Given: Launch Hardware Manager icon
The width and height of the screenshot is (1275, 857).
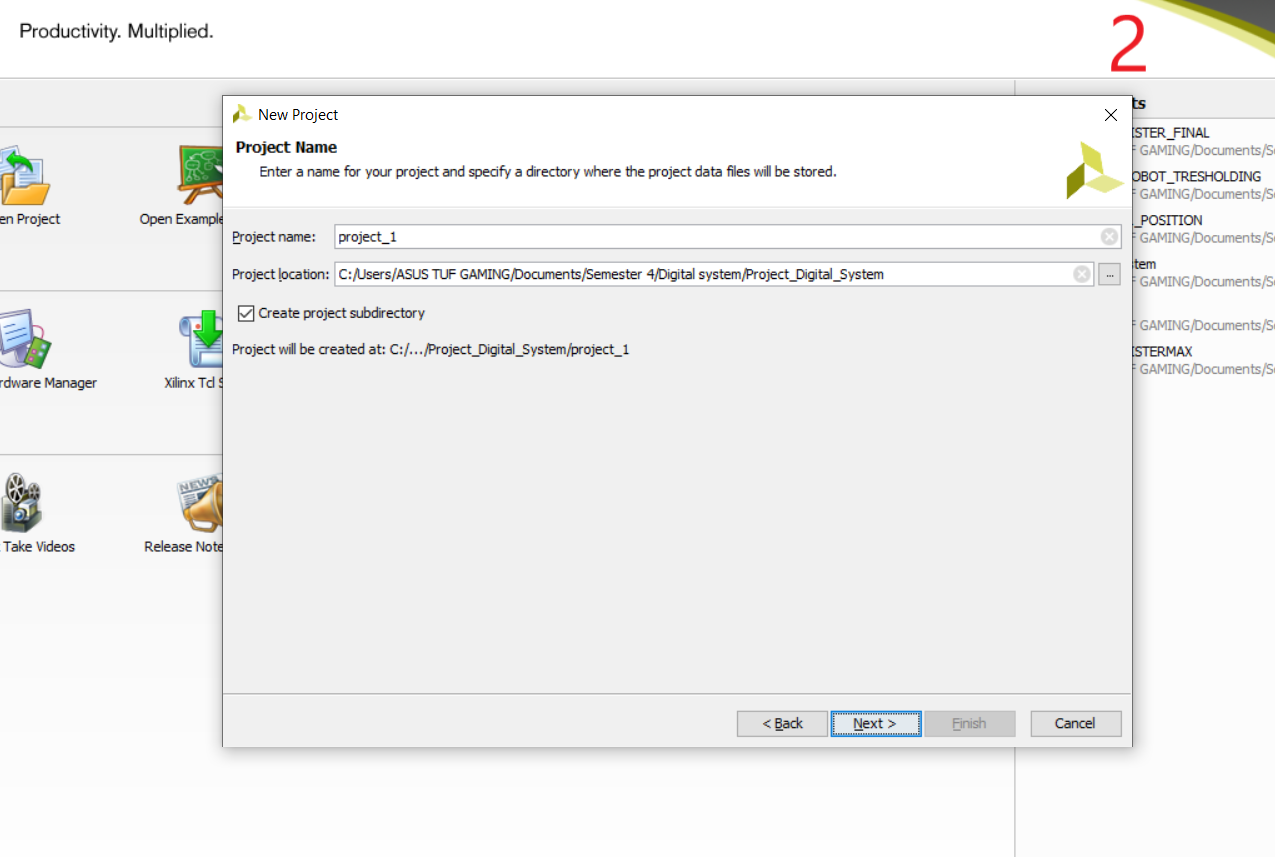Looking at the screenshot, I should click(25, 338).
